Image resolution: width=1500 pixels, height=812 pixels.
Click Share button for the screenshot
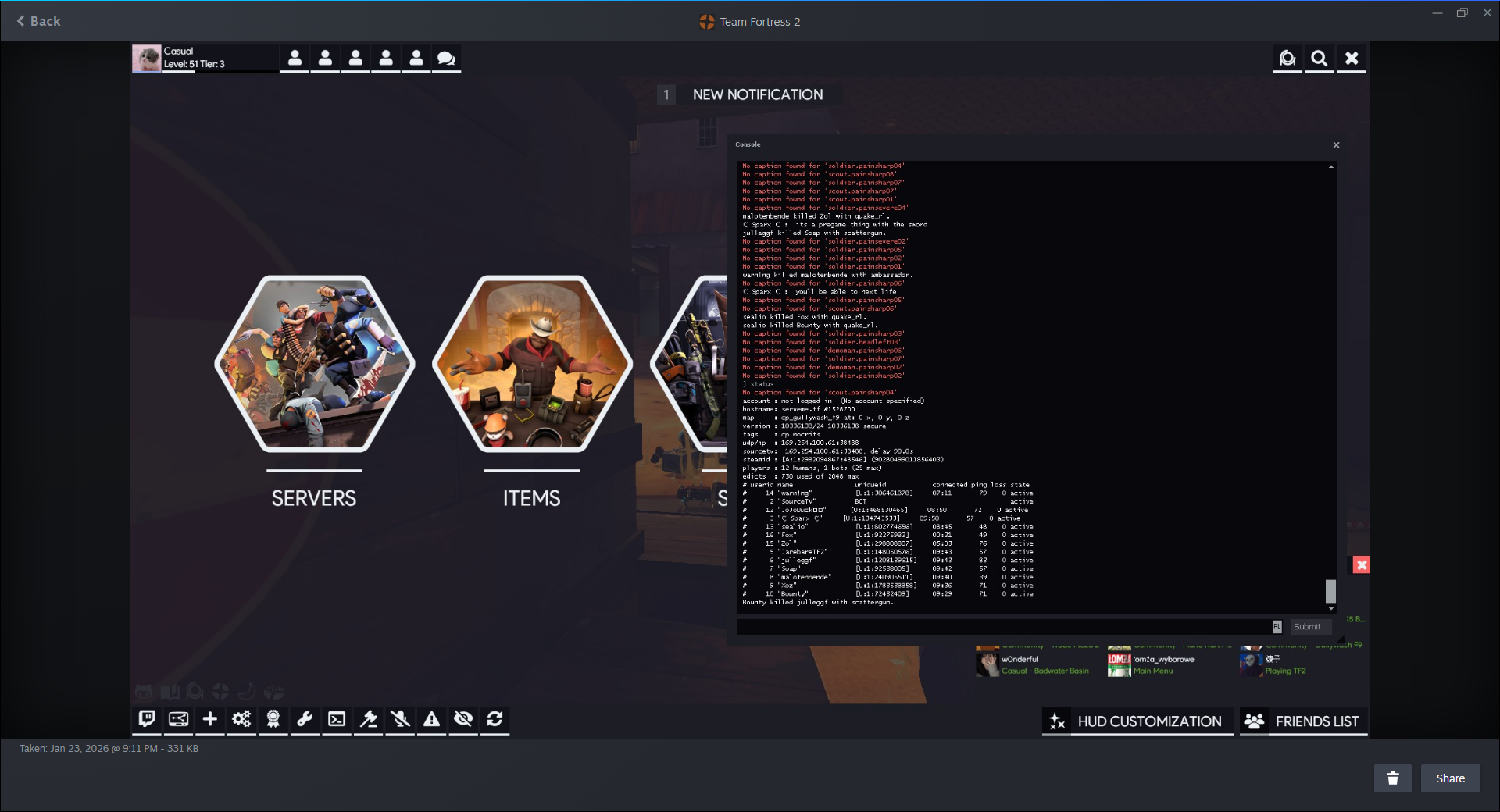1449,778
